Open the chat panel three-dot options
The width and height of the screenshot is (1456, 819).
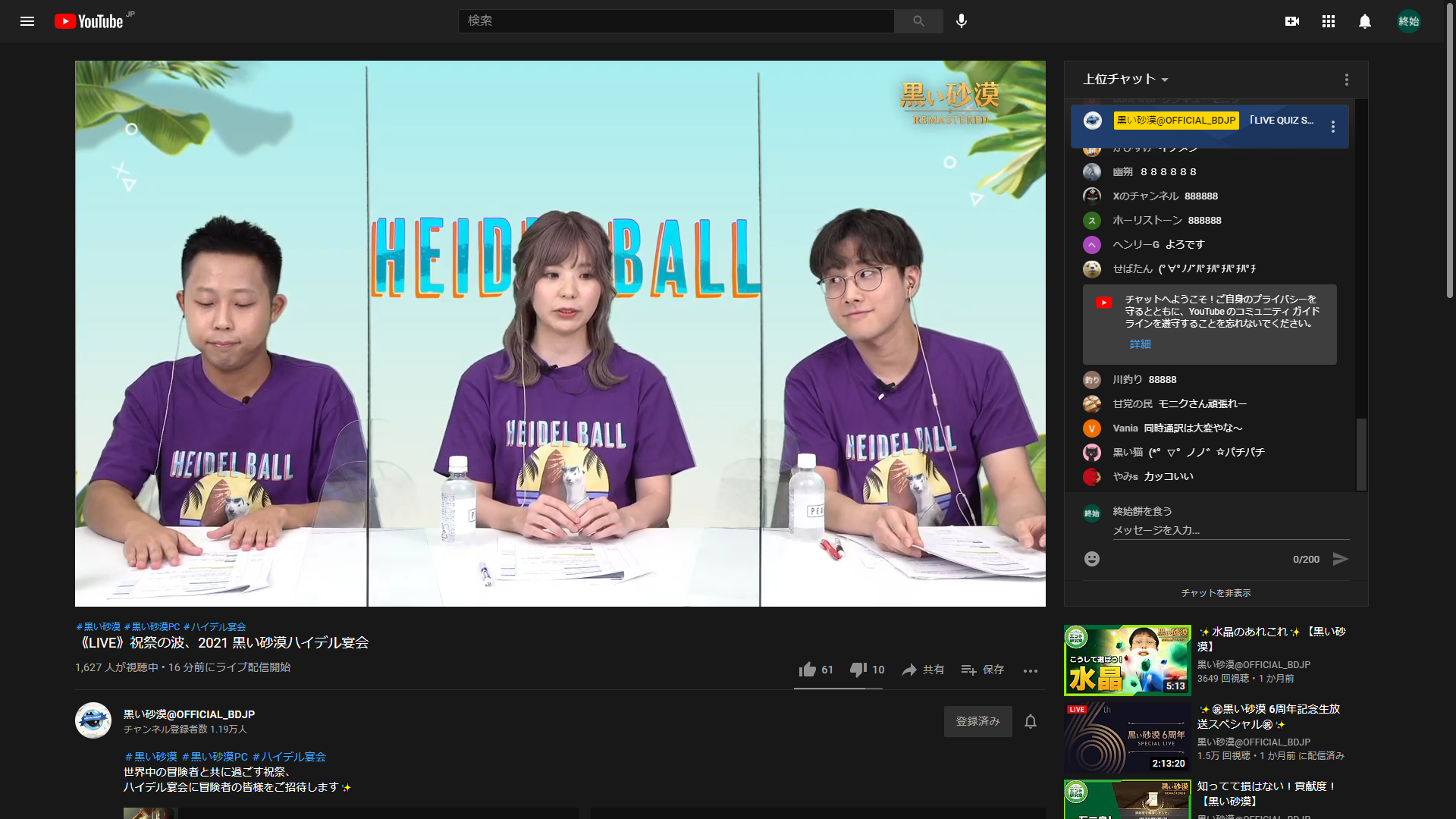point(1347,80)
